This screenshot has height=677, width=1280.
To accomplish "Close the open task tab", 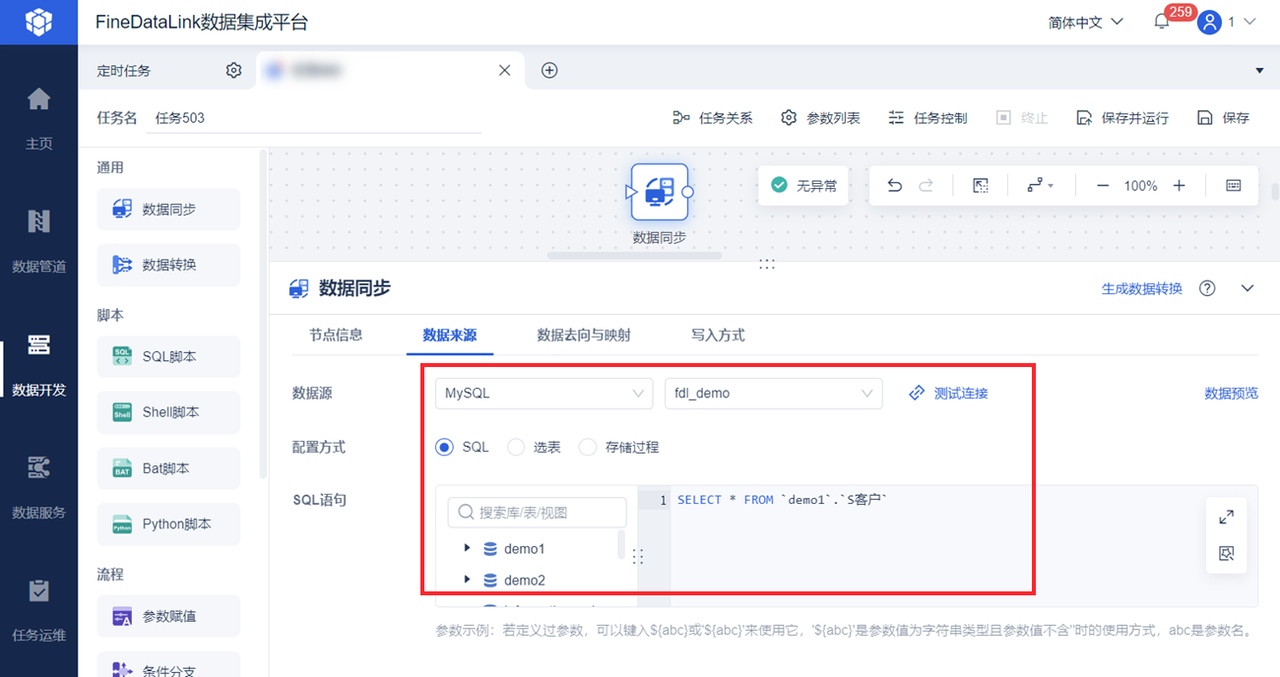I will [505, 70].
